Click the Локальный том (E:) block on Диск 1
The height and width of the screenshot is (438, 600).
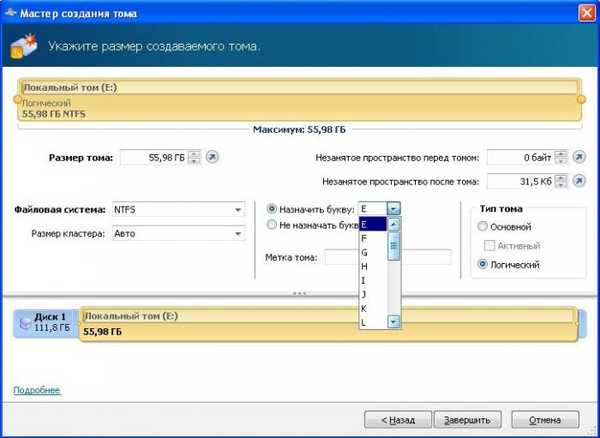[x=328, y=324]
